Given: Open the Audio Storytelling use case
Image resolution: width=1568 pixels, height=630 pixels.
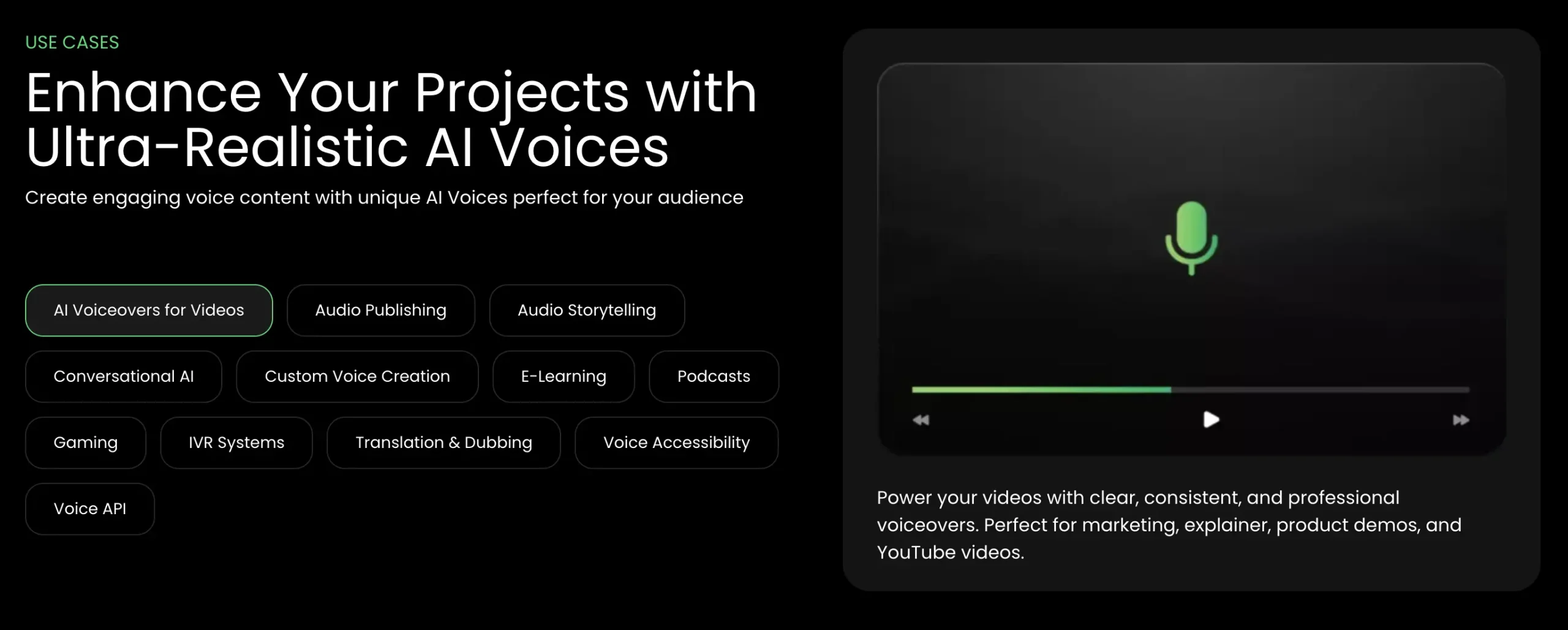Looking at the screenshot, I should click(586, 310).
